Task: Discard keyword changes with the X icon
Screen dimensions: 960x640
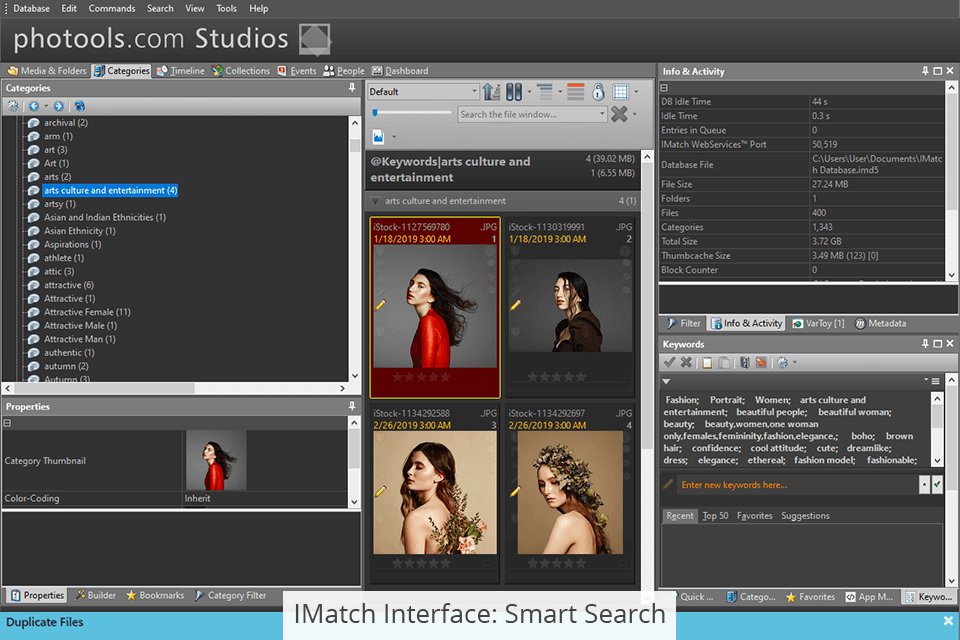Action: (x=686, y=363)
